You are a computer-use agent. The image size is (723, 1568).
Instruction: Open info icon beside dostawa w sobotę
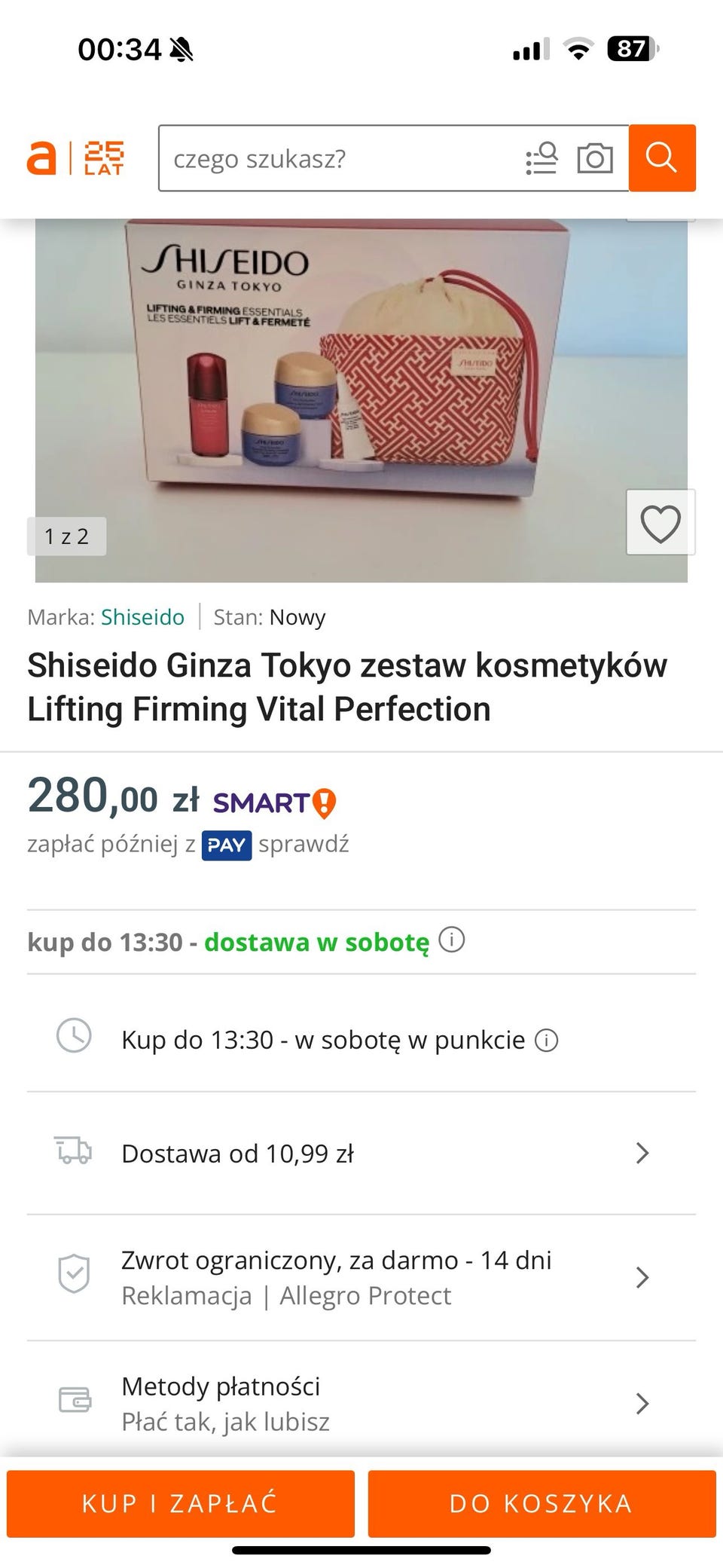(451, 940)
